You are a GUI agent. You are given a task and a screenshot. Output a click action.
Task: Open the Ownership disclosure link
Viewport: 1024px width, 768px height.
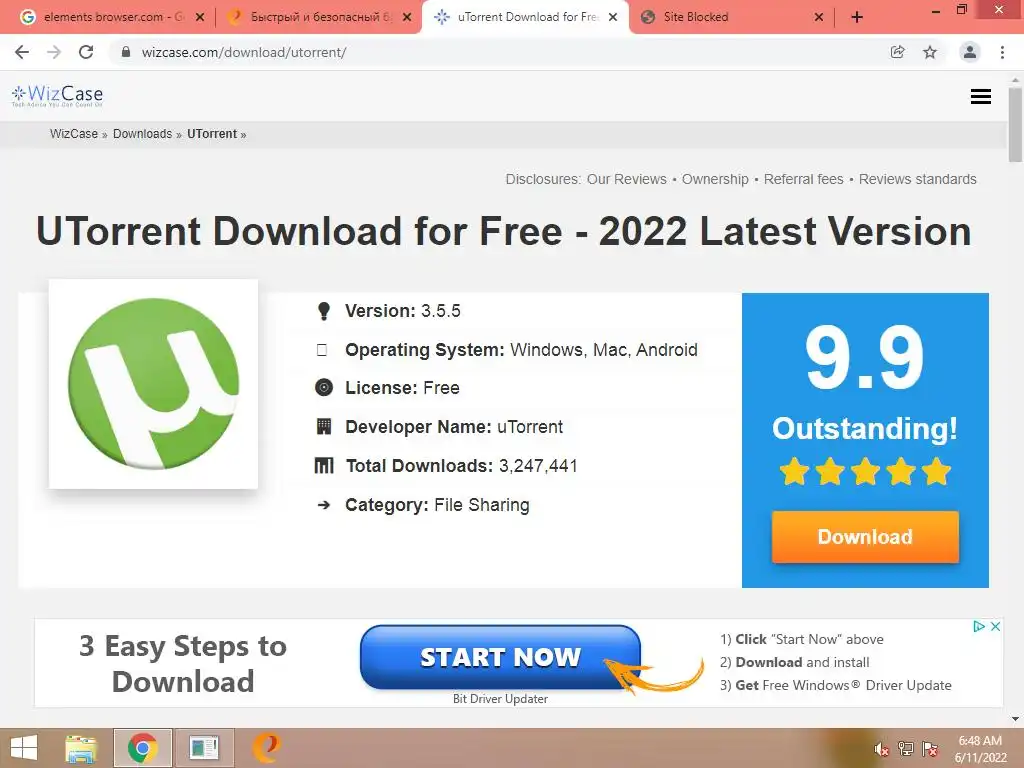(x=715, y=179)
